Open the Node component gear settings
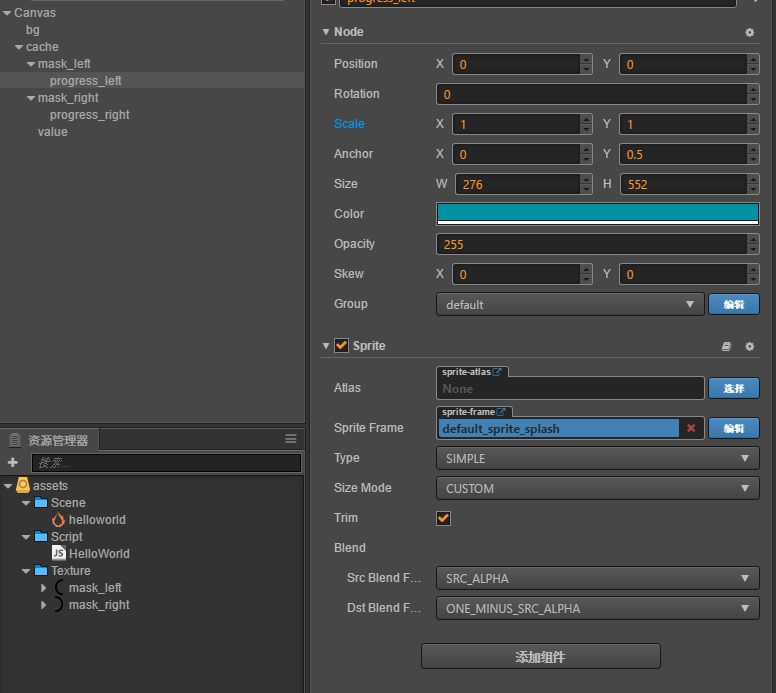776x693 pixels. point(749,32)
